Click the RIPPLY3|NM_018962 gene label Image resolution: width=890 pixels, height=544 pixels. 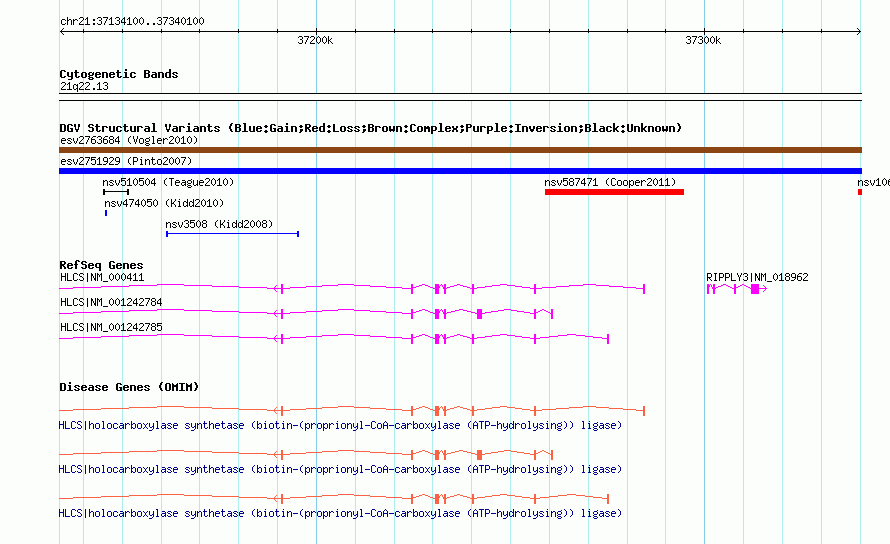pyautogui.click(x=757, y=278)
